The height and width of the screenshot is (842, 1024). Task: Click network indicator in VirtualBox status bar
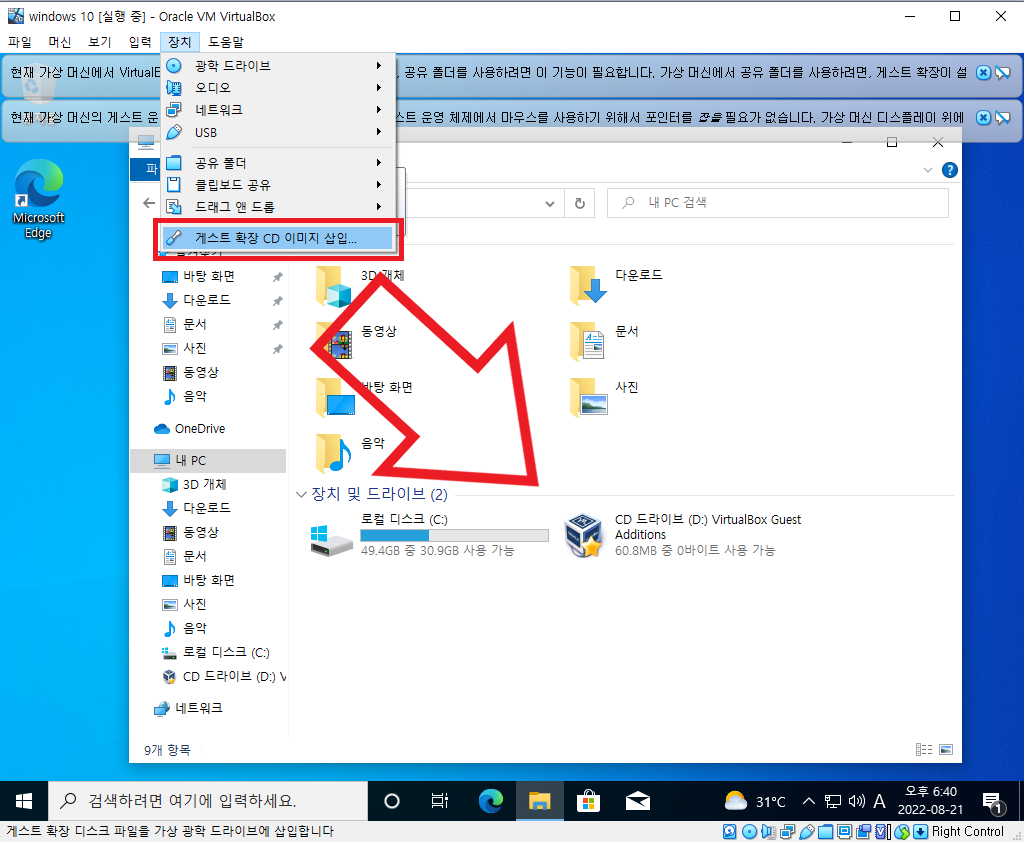(x=788, y=832)
